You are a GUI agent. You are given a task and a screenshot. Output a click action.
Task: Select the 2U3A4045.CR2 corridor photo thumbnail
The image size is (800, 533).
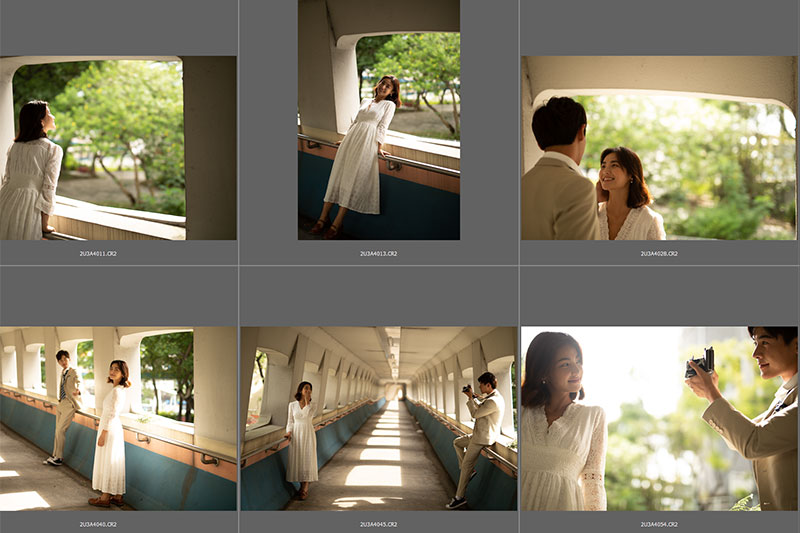(x=379, y=418)
